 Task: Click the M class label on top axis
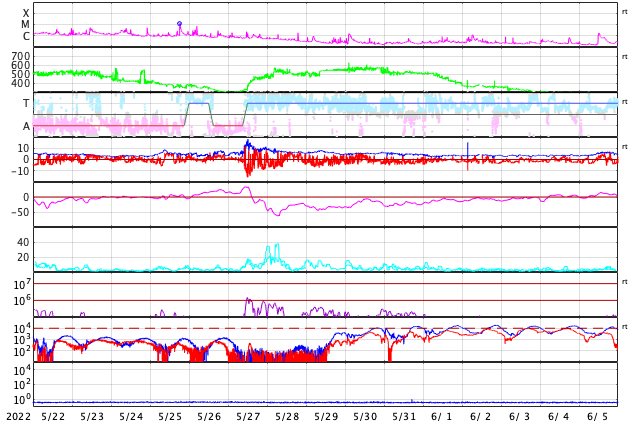[26, 25]
